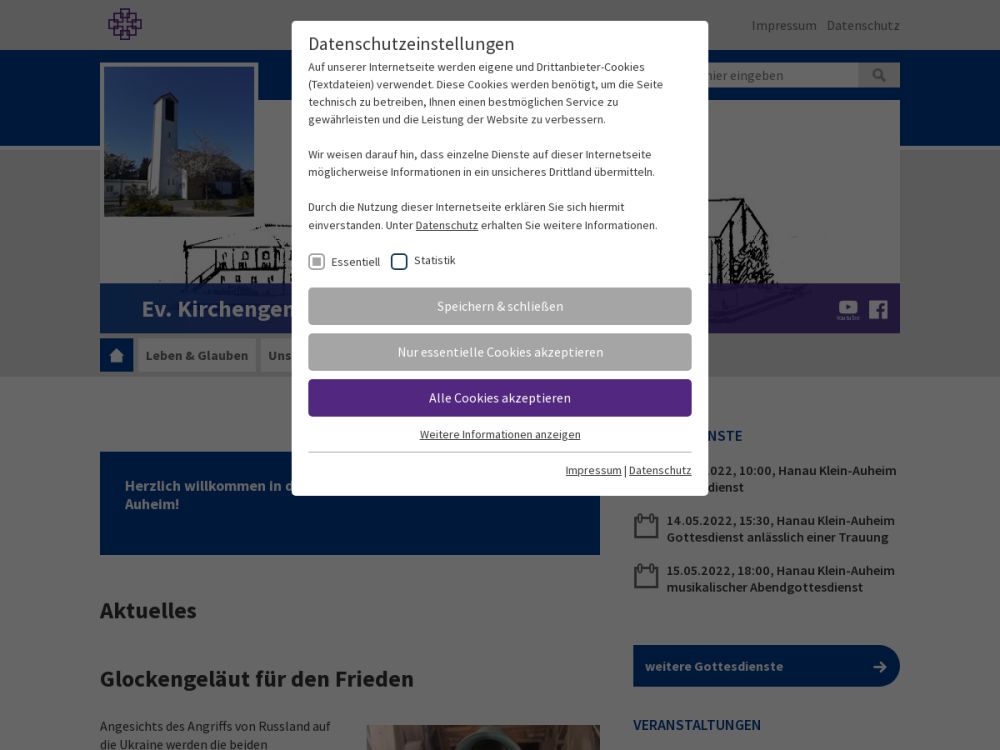Open Impressum link at dialog bottom

593,470
